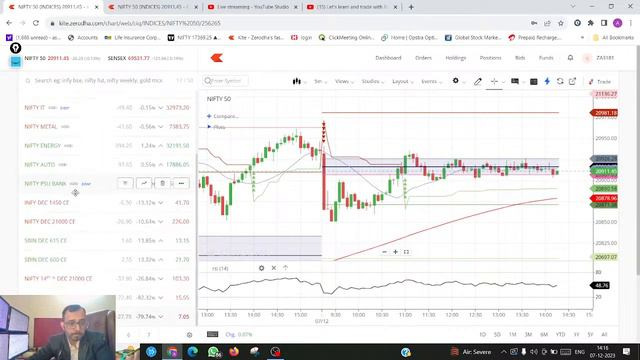Screen dimensions: 640x360
Task: Move RSI (14) panel up
Action: 285,268
